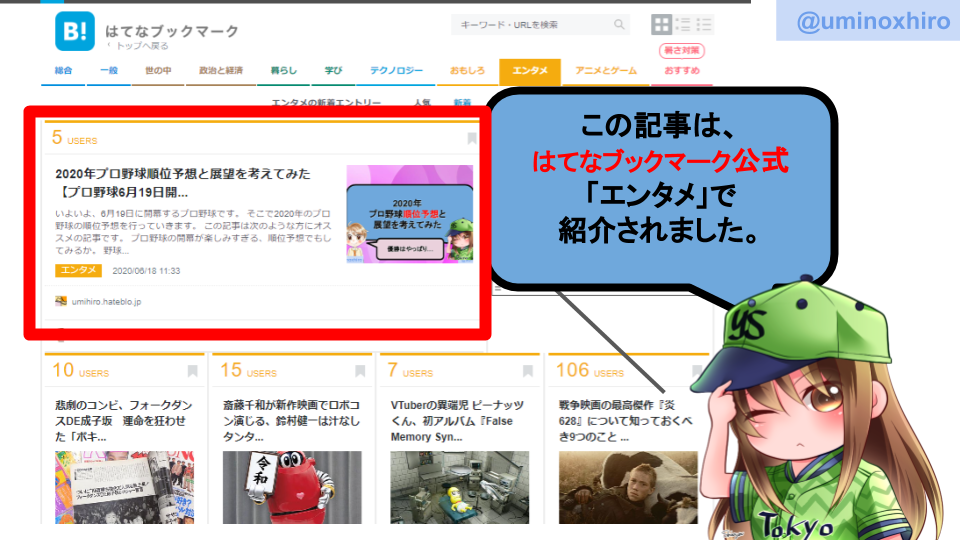Open 斎藤千和が新作映画でロボコン演じる article
Viewport: 960px width, 540px height.
(x=291, y=421)
